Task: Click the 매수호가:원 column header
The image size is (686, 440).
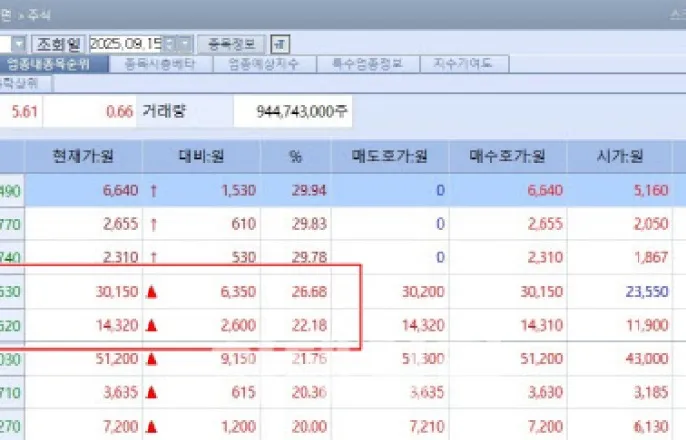Action: tap(508, 156)
